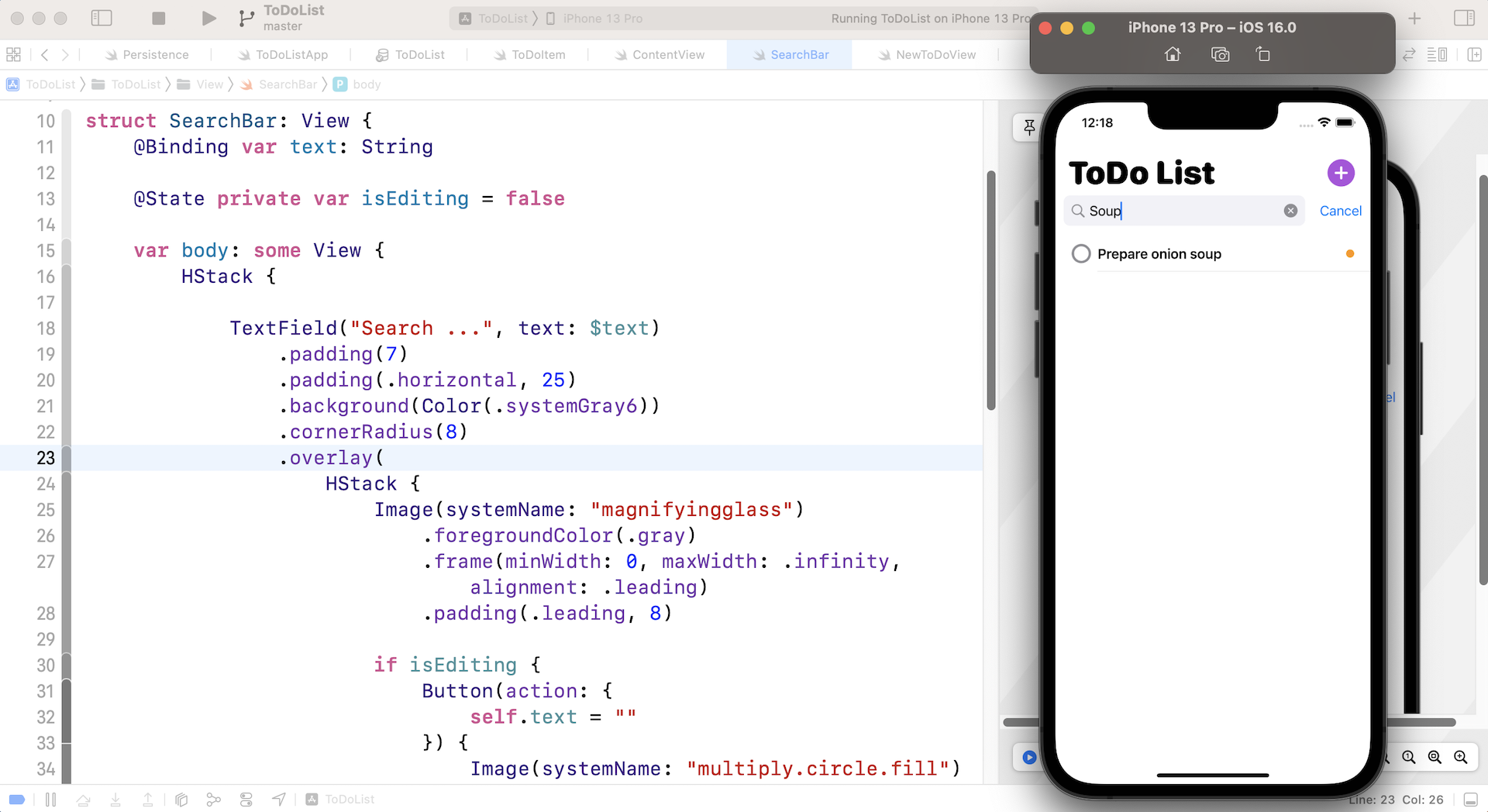This screenshot has width=1488, height=812.
Task: Tap Cancel beside the search field
Action: click(1340, 211)
